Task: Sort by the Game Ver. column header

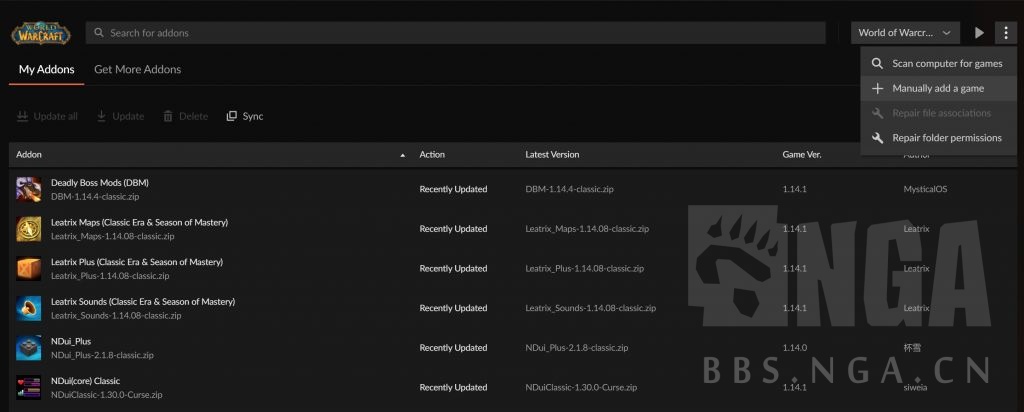Action: point(801,155)
